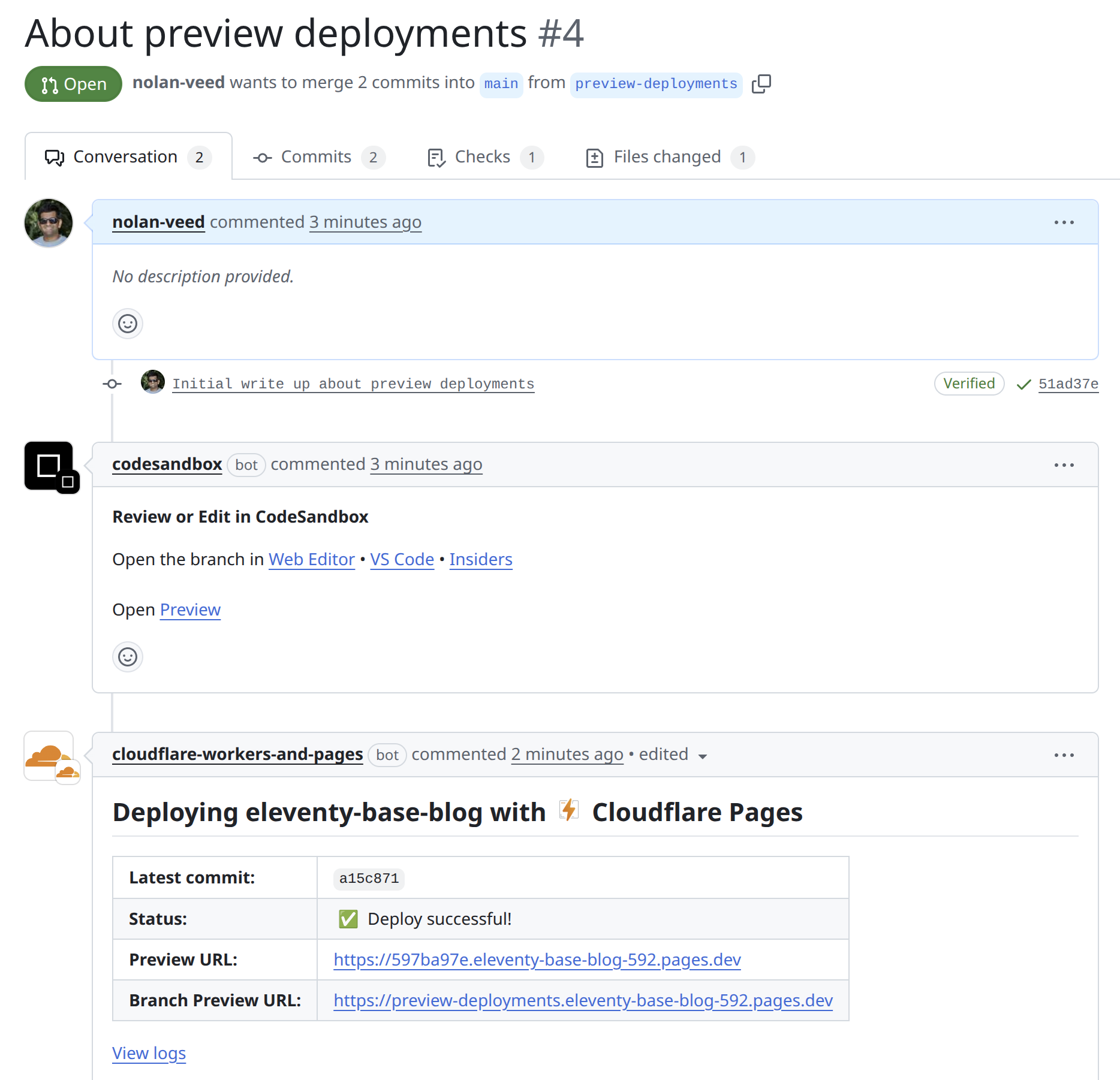Open options menu on nolan-veed's comment

coord(1064,222)
